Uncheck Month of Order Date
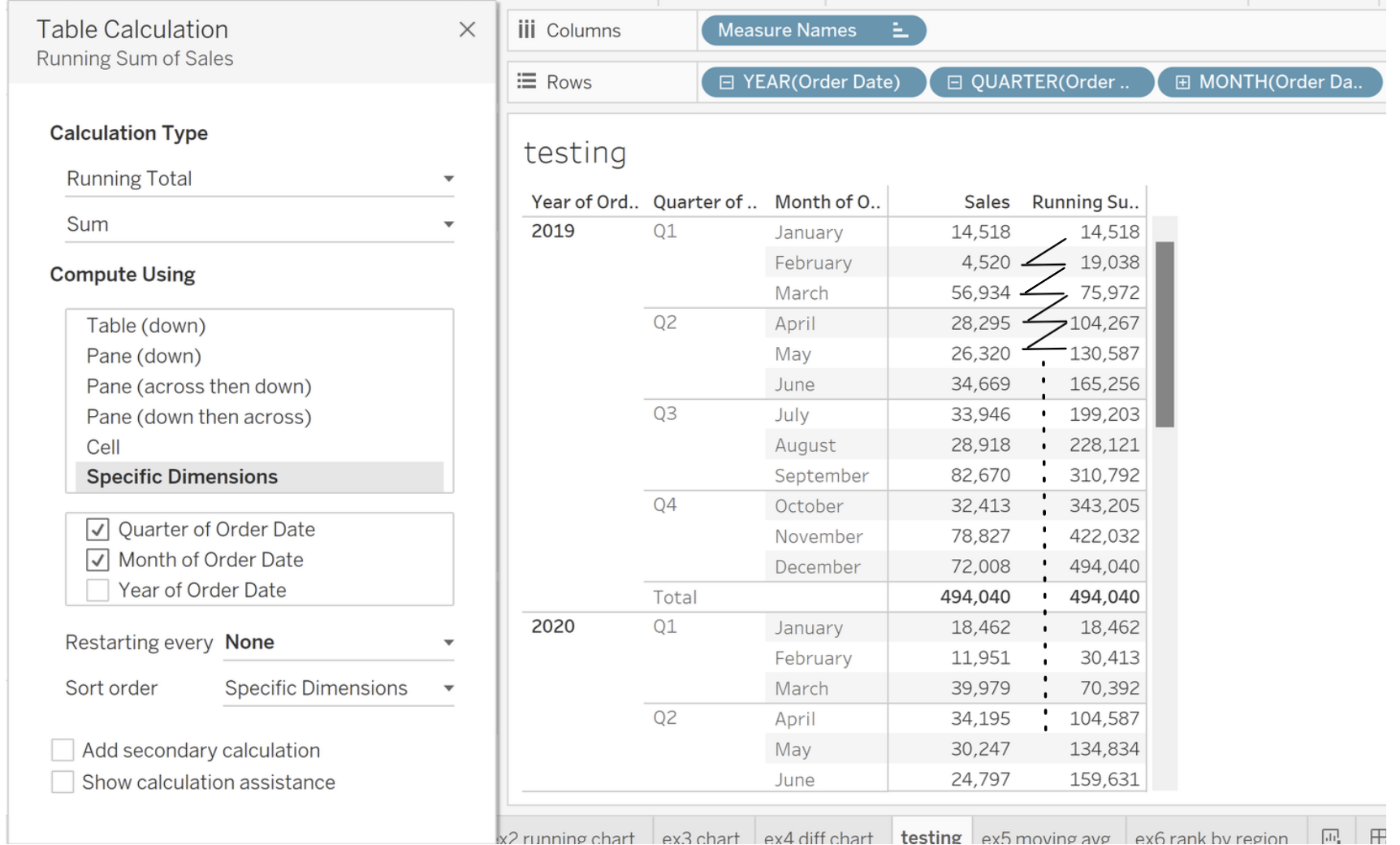Image resolution: width=1400 pixels, height=845 pixels. pyautogui.click(x=98, y=560)
